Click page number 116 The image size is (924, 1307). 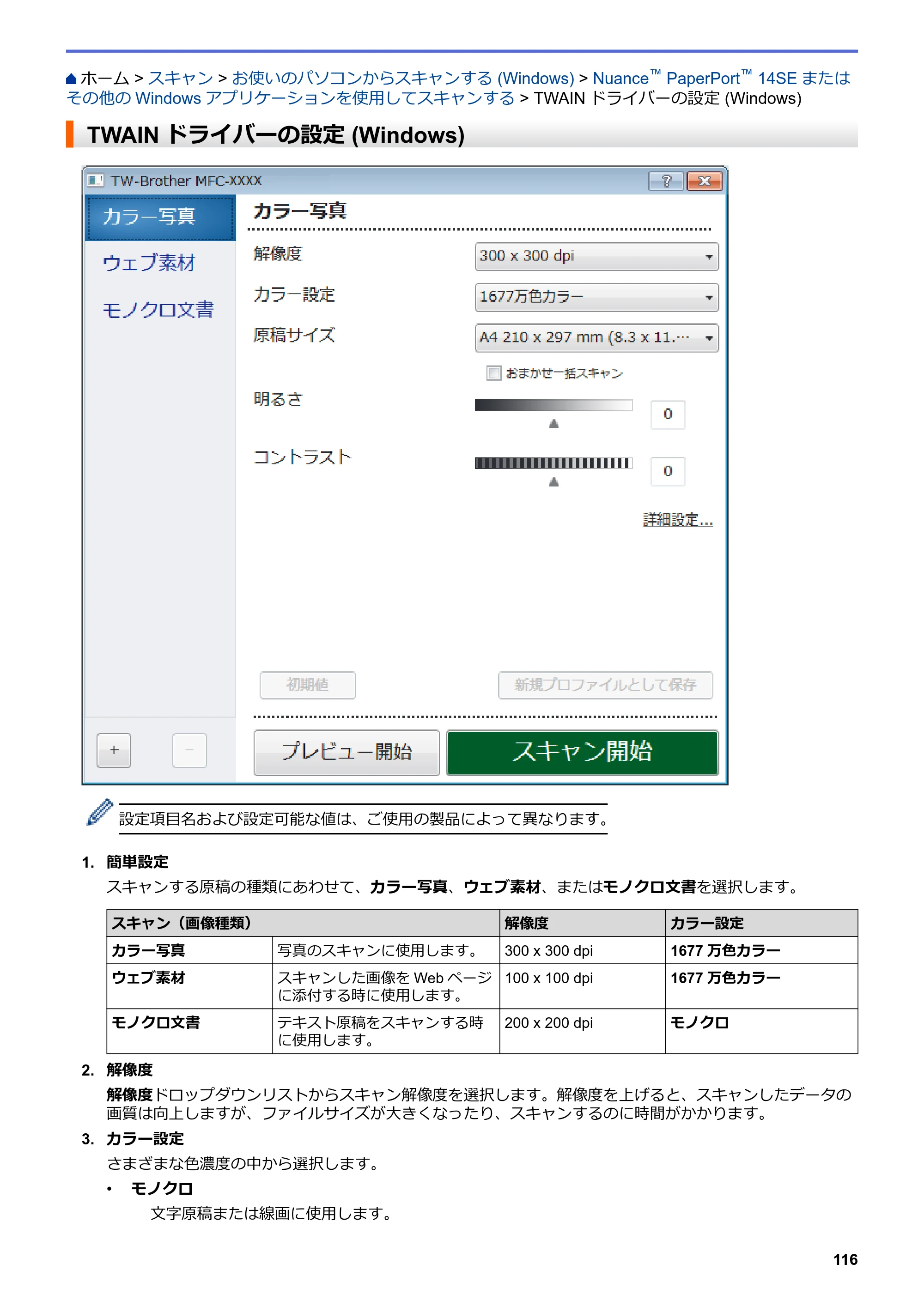tap(845, 1259)
